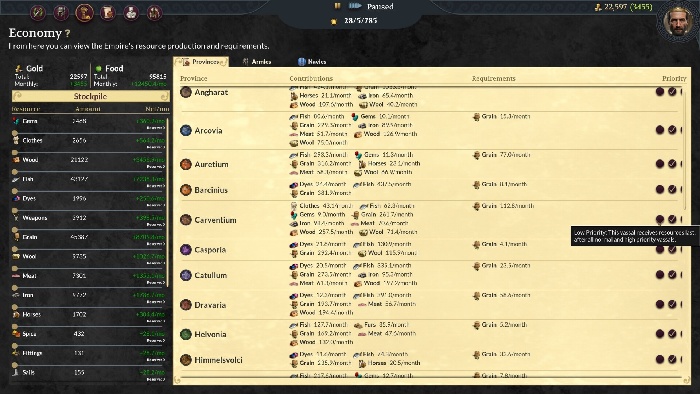The height and width of the screenshot is (394, 700).
Task: Open the marble bust icon screen
Action: point(131,12)
